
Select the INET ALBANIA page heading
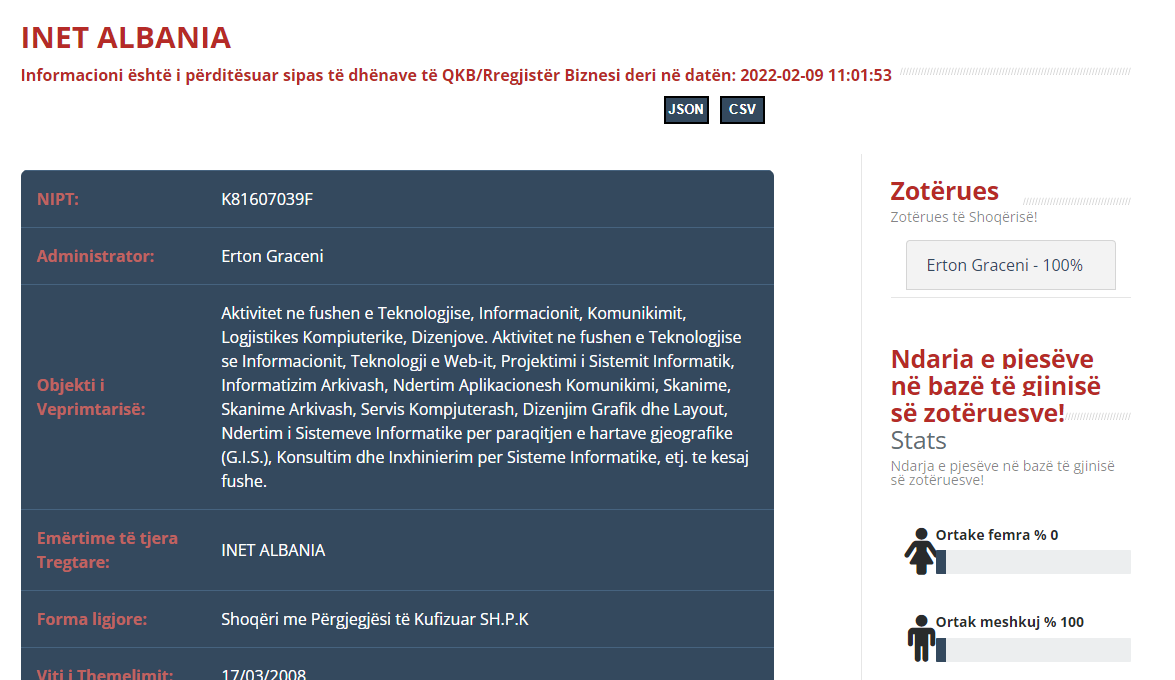point(126,37)
